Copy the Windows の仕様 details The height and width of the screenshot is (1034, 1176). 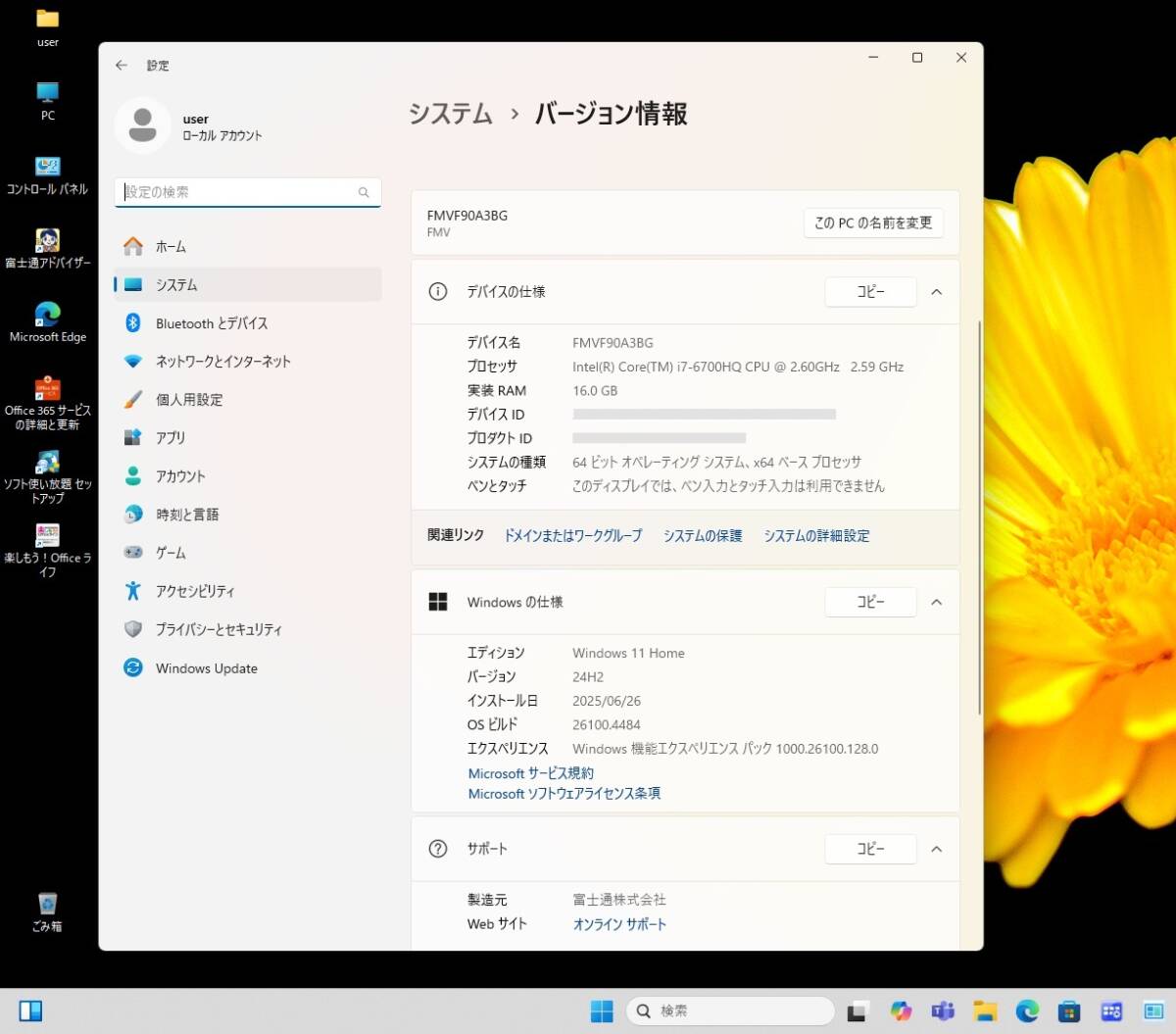[870, 602]
